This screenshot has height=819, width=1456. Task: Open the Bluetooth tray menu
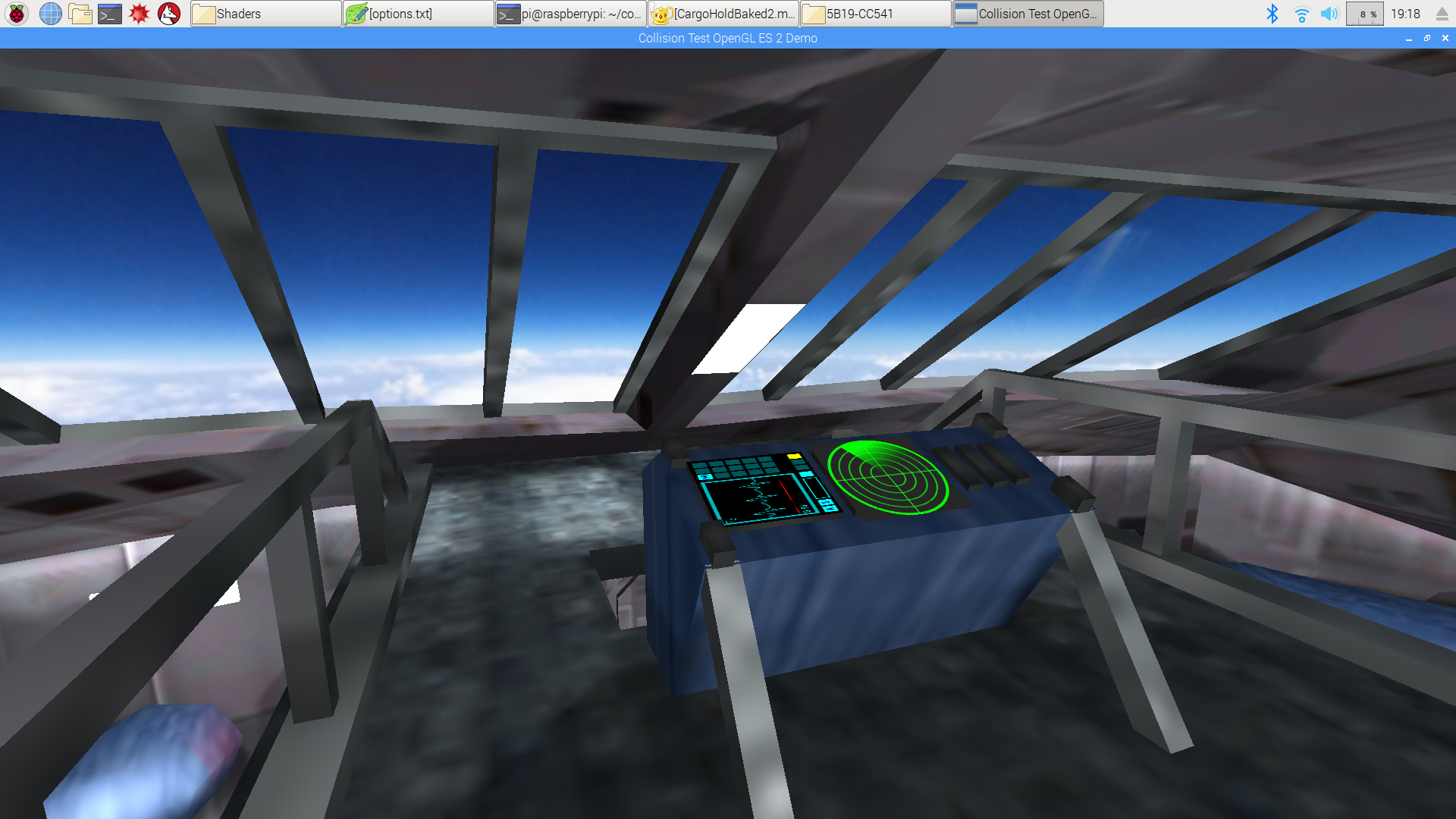pyautogui.click(x=1272, y=14)
